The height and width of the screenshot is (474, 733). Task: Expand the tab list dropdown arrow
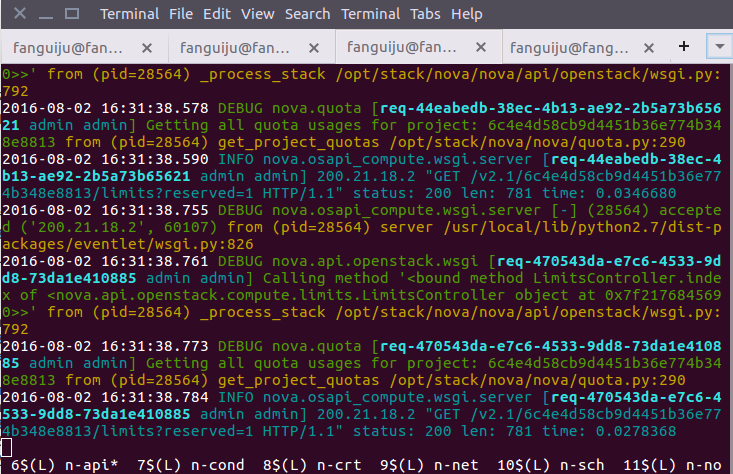(x=719, y=46)
